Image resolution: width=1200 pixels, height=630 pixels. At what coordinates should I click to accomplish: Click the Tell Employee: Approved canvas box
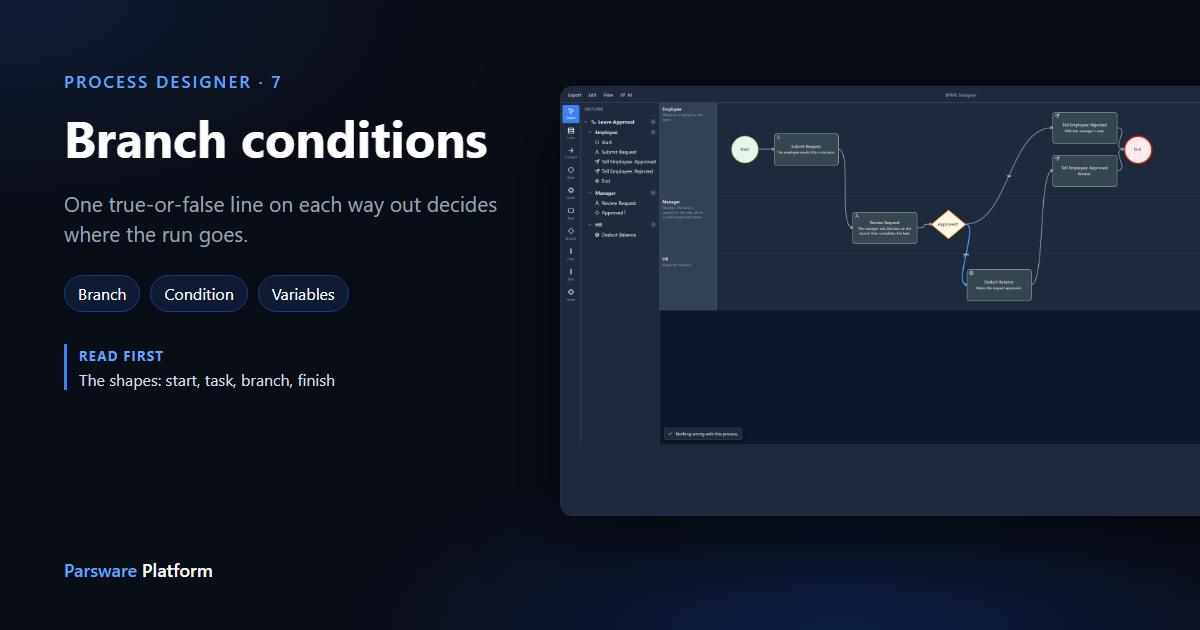[1084, 170]
